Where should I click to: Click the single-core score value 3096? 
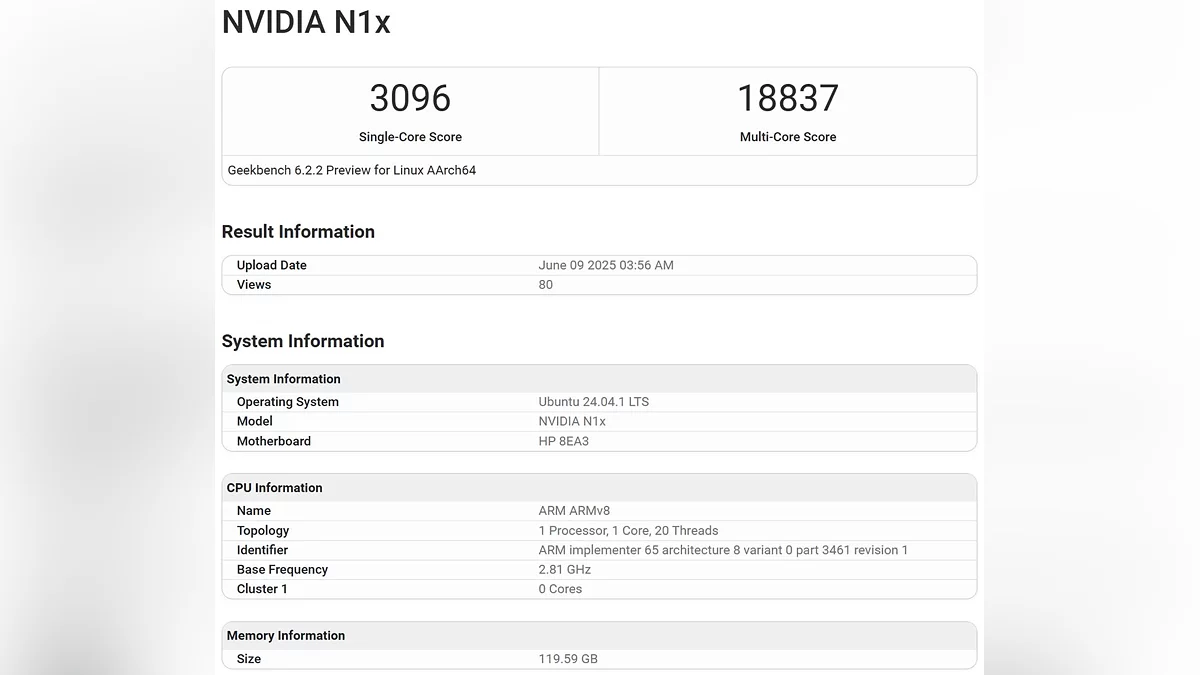(410, 98)
